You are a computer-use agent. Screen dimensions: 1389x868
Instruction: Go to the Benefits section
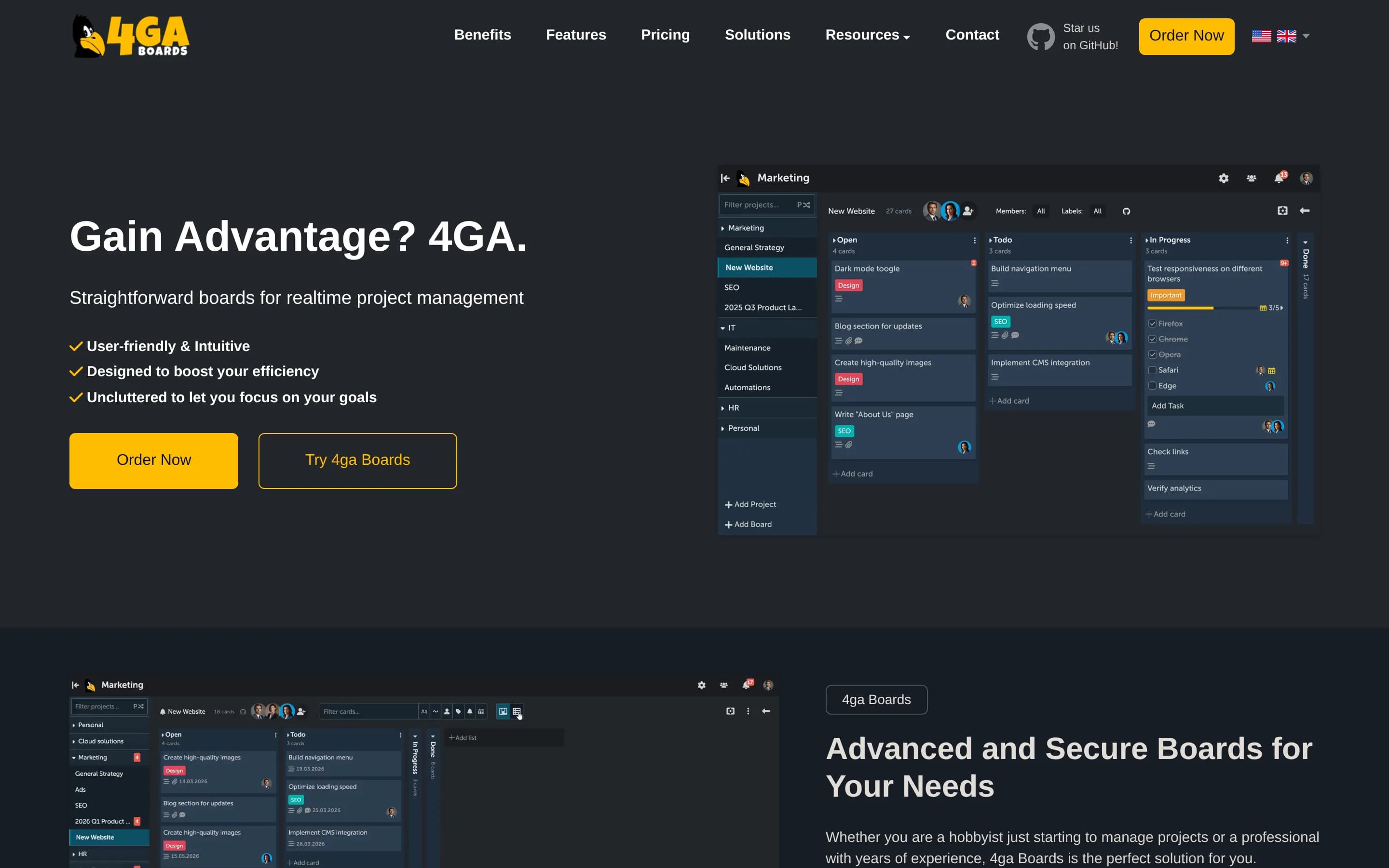tap(482, 35)
